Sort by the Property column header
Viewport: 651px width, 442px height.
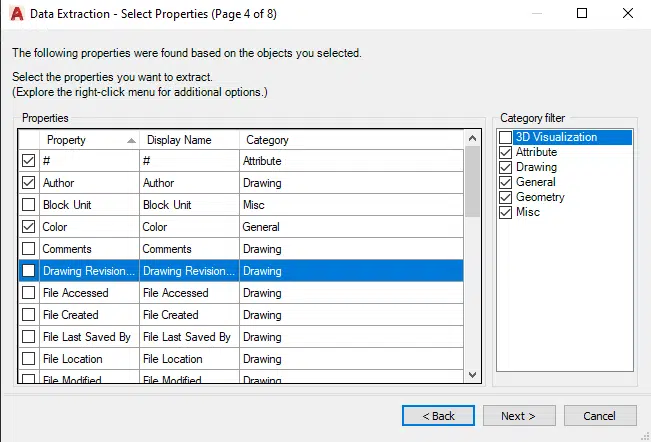click(x=89, y=140)
